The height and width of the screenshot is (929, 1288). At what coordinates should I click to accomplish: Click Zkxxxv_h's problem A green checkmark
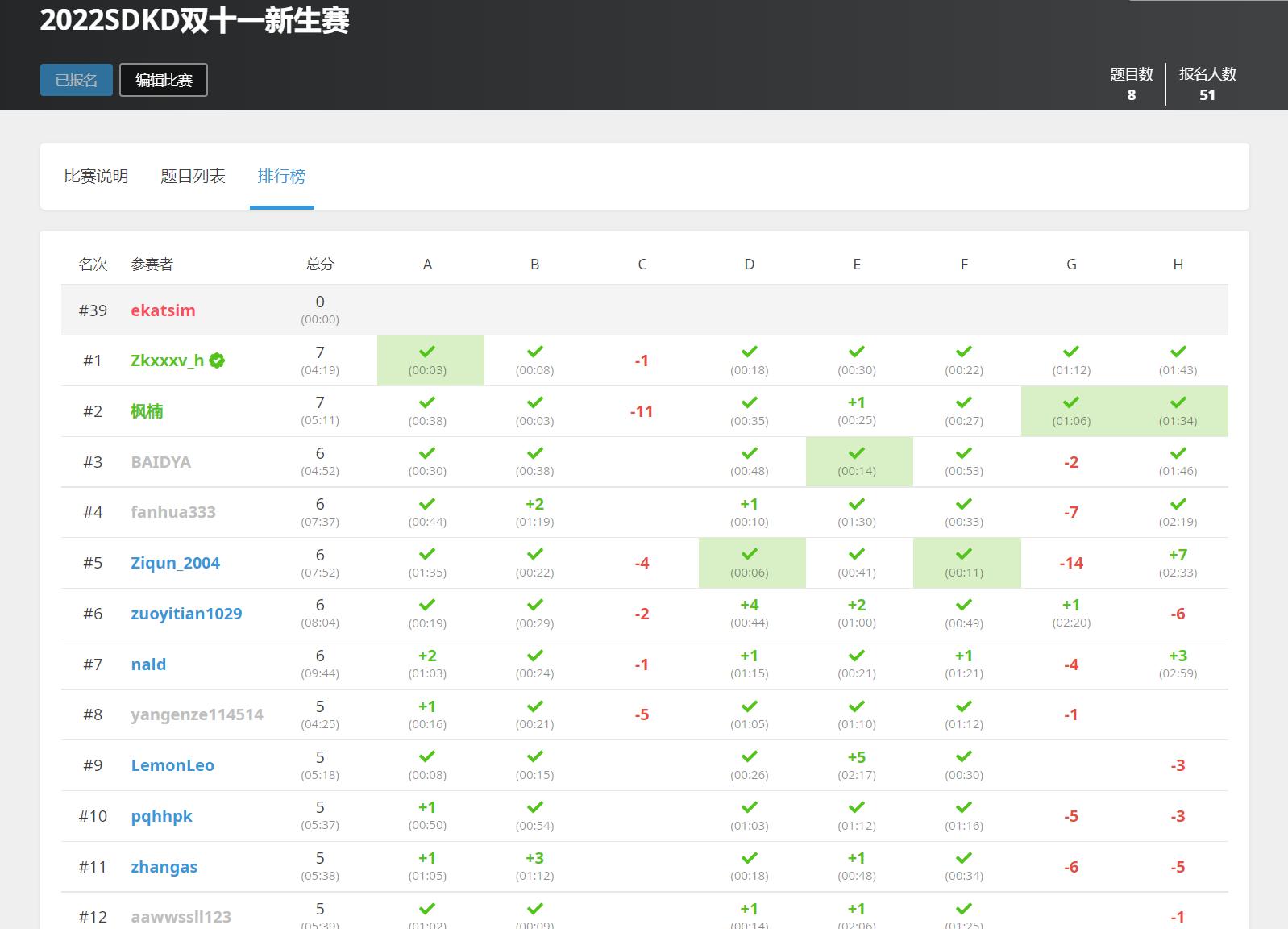click(x=427, y=352)
